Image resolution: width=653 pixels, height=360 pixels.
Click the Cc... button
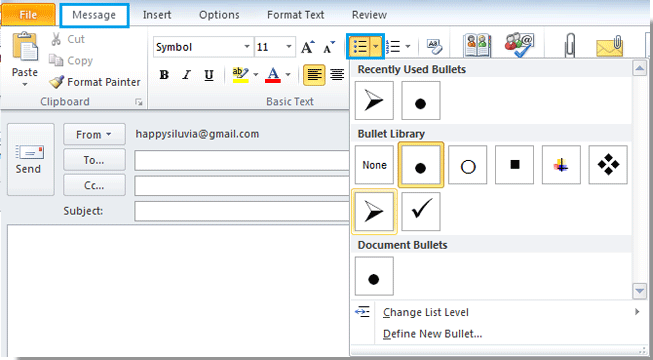click(94, 185)
